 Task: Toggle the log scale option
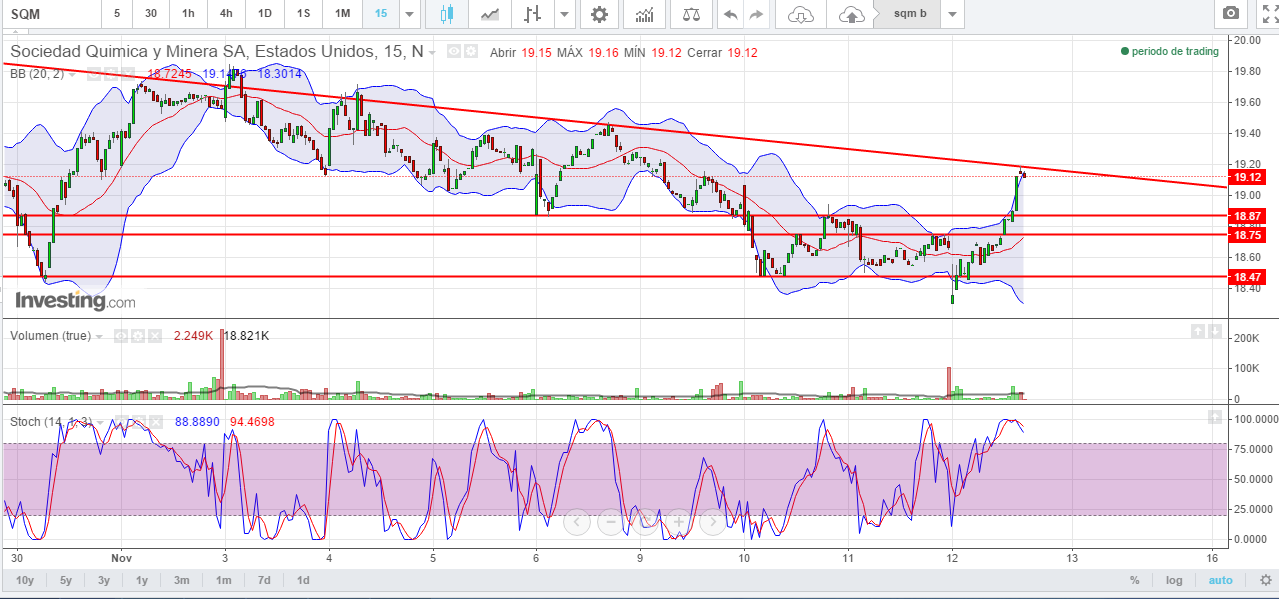(1173, 580)
